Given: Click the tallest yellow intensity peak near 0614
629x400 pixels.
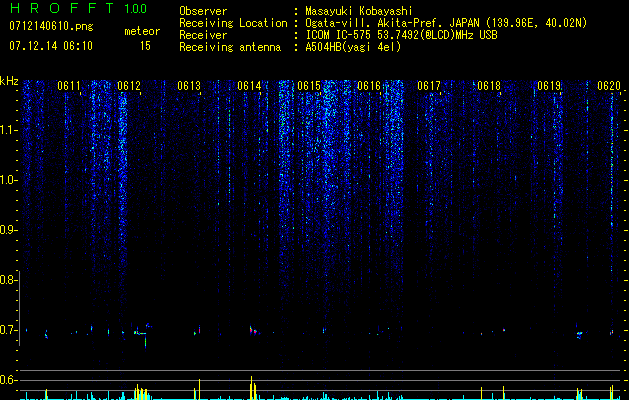Looking at the screenshot, I should (252, 388).
